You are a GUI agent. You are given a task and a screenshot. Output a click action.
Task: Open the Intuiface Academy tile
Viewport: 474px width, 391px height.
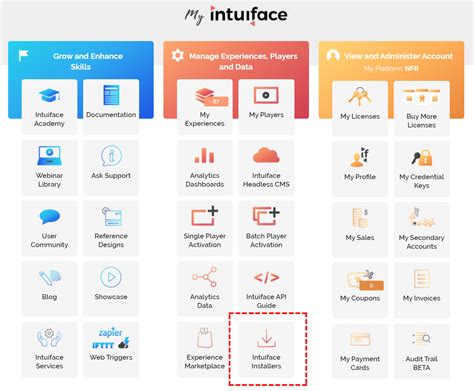[x=49, y=107]
